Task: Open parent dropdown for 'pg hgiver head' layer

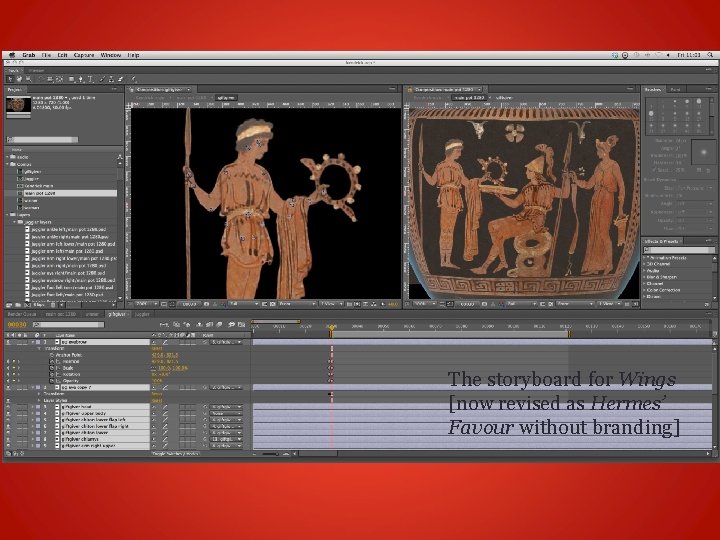Action: click(227, 406)
